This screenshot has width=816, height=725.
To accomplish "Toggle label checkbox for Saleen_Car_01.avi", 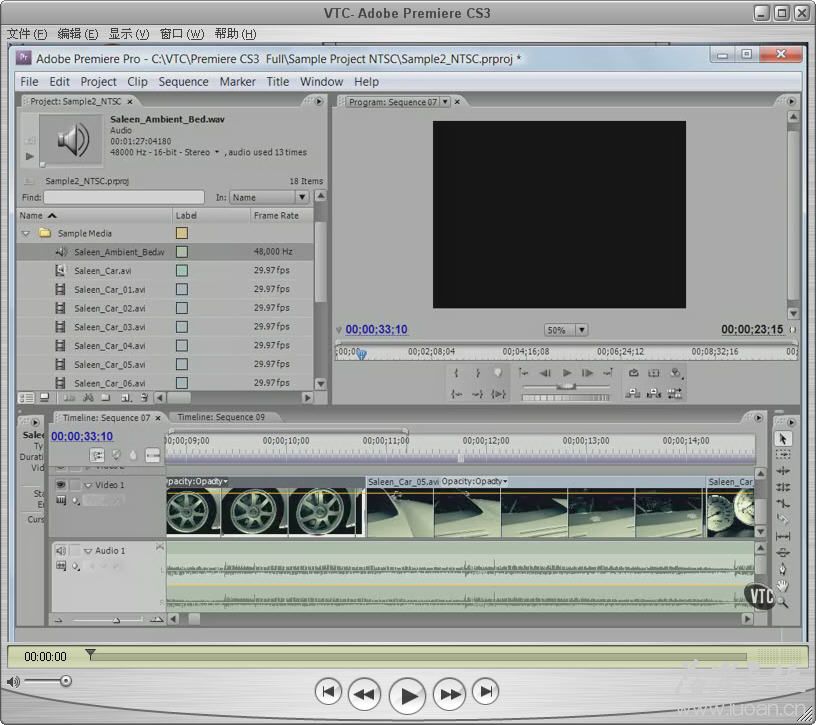I will point(182,289).
